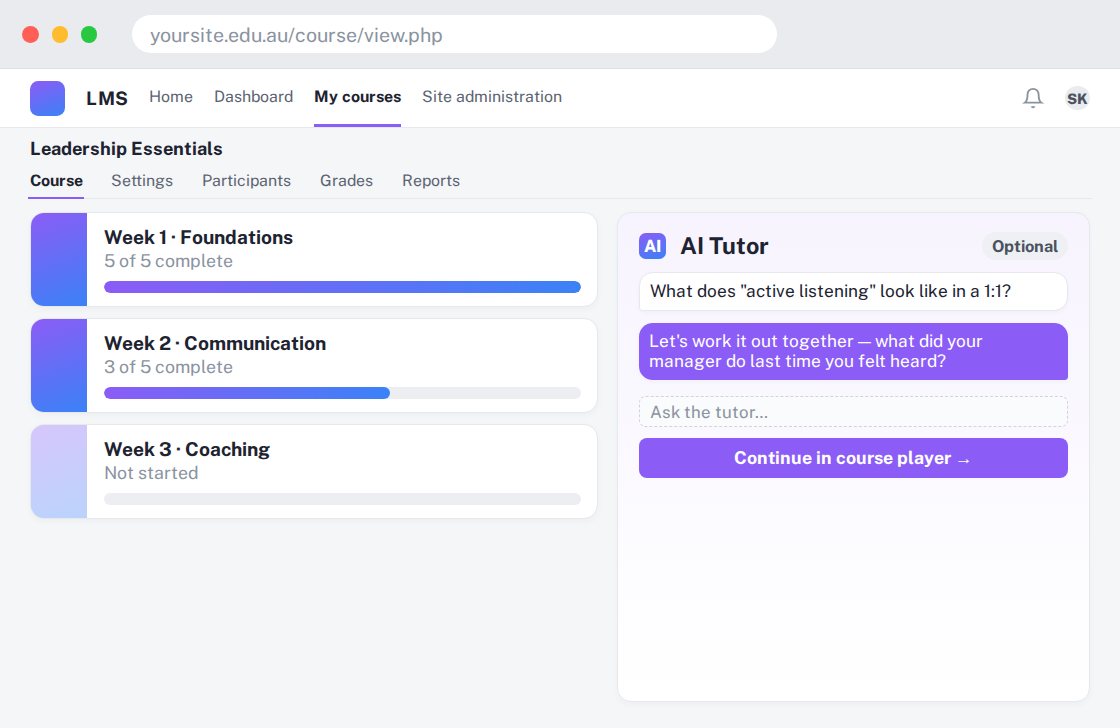Image resolution: width=1120 pixels, height=728 pixels.
Task: Click the yellow minimize window button
Action: [x=60, y=34]
